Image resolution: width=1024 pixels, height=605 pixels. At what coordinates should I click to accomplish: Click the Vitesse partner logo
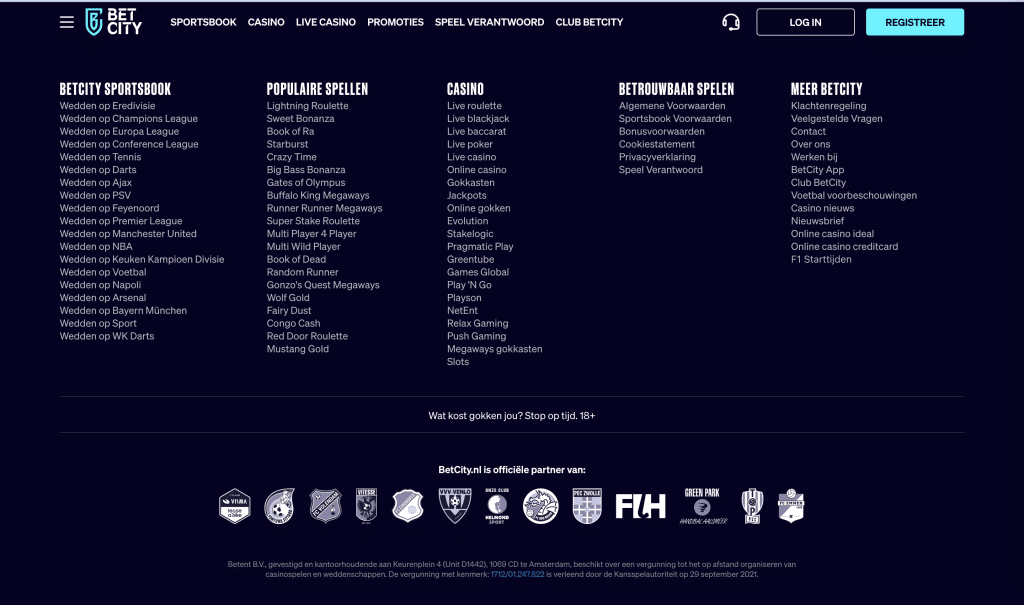tap(366, 506)
